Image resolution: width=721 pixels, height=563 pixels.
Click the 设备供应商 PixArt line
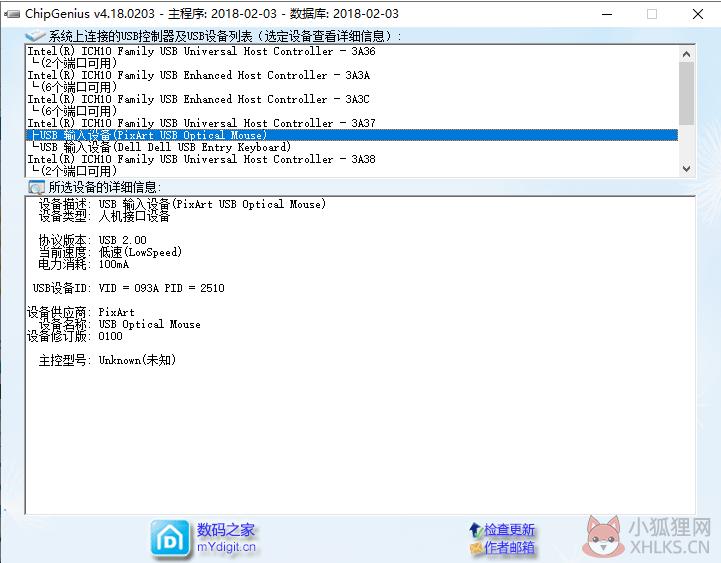(81, 312)
